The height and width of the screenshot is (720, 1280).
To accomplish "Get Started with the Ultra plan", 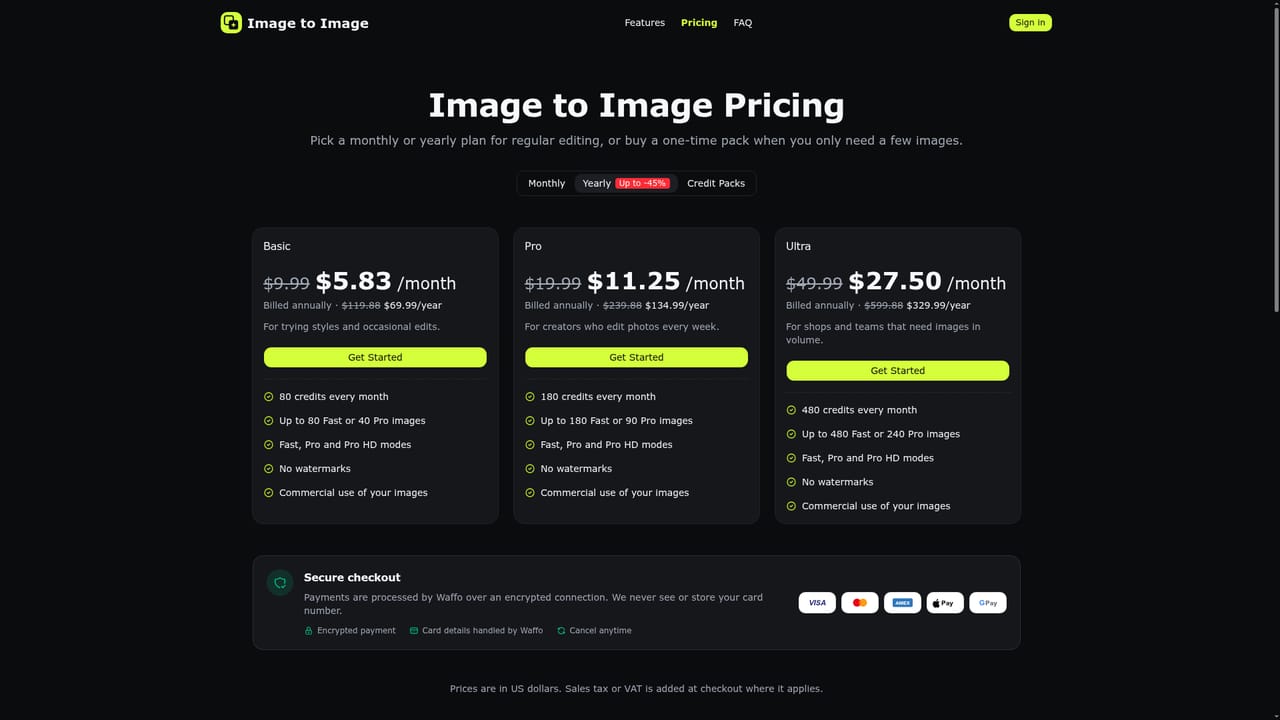I will click(x=898, y=370).
